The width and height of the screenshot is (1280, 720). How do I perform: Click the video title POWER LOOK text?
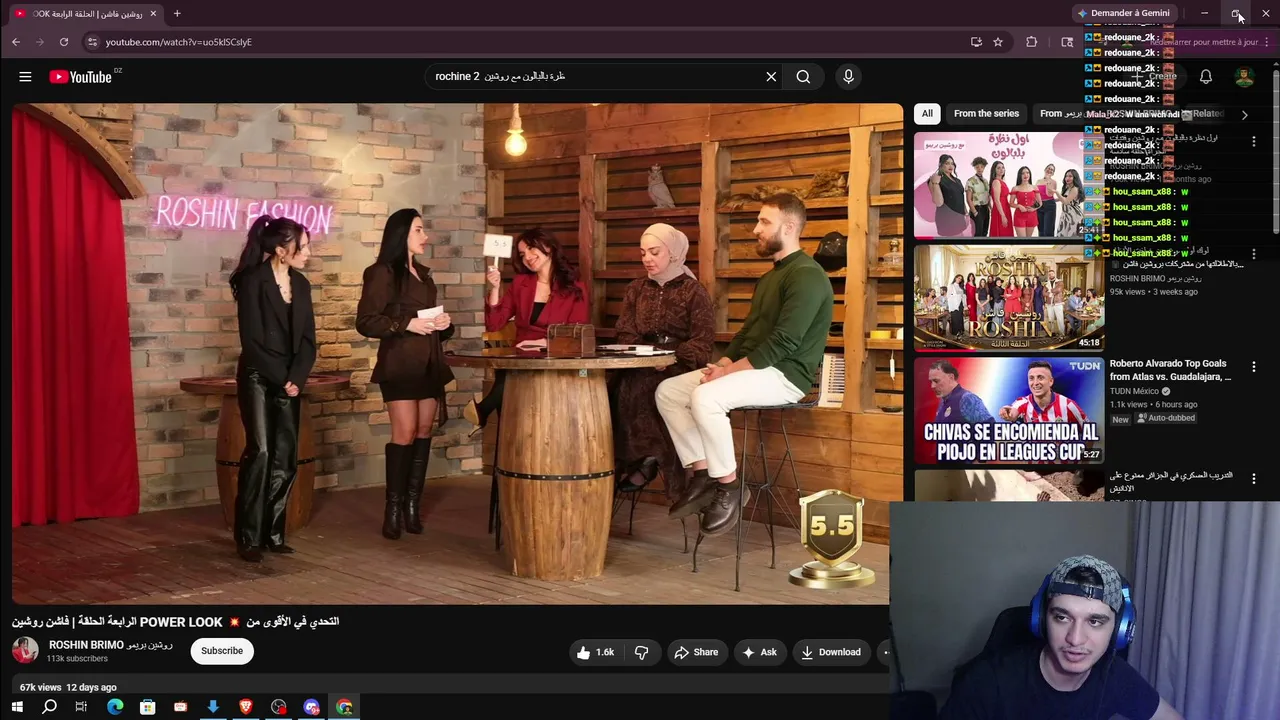[176, 622]
